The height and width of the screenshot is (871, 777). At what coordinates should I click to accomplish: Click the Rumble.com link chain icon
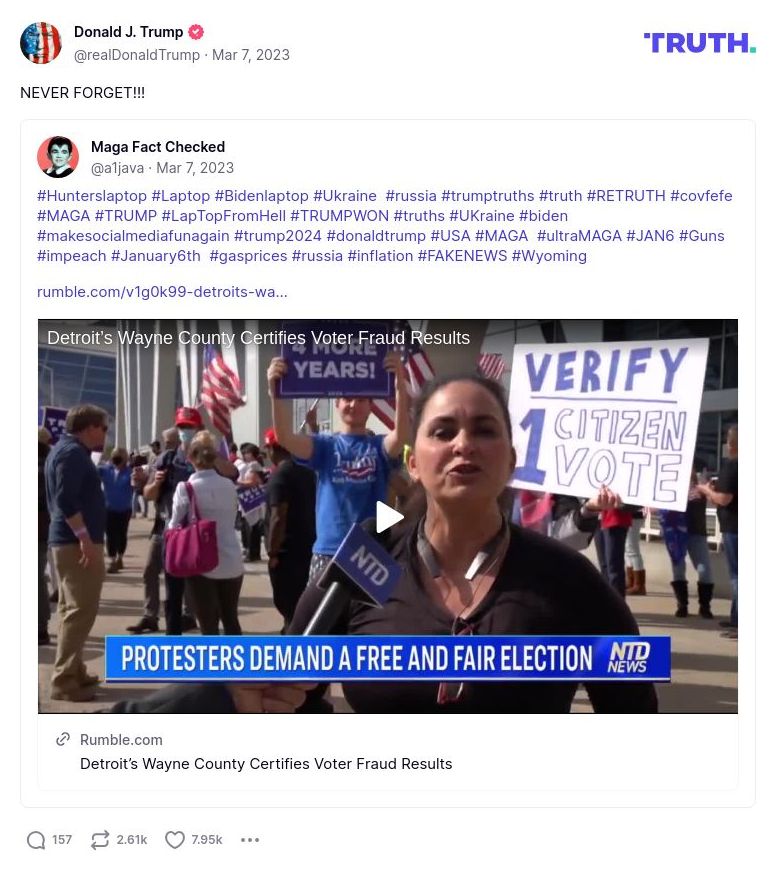click(63, 739)
